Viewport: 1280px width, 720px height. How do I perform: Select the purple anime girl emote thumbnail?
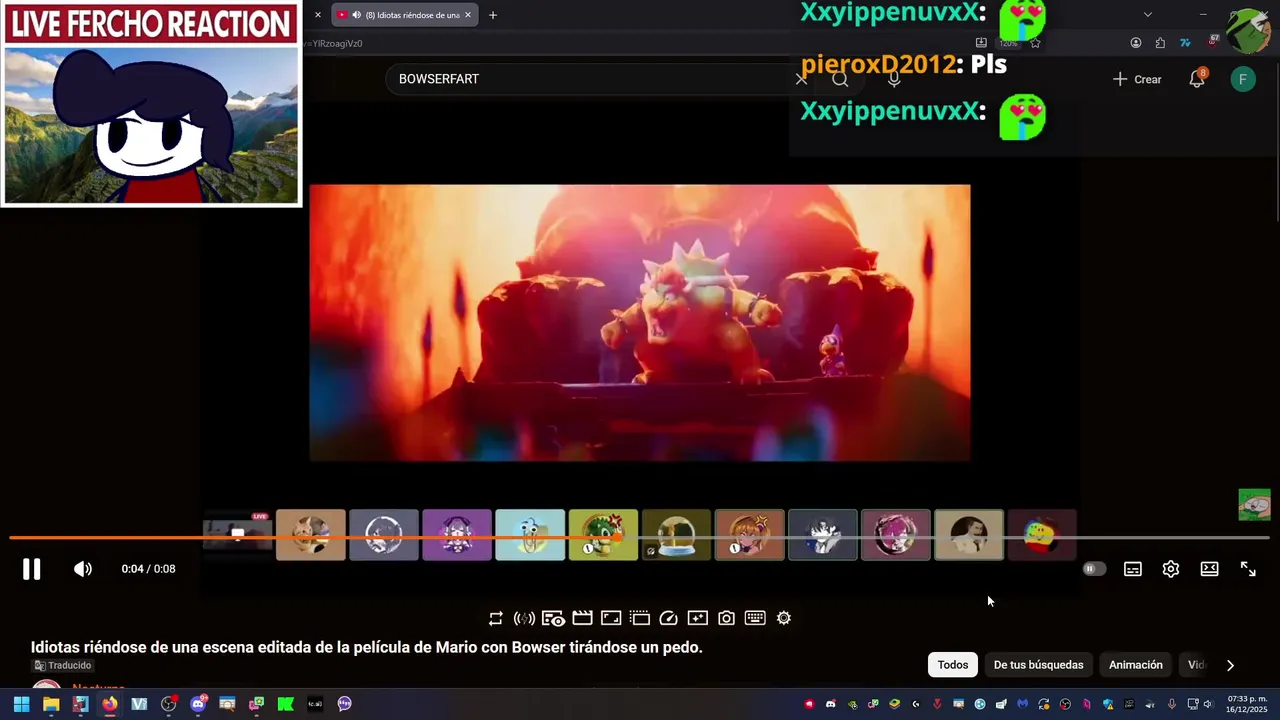pyautogui.click(x=457, y=534)
